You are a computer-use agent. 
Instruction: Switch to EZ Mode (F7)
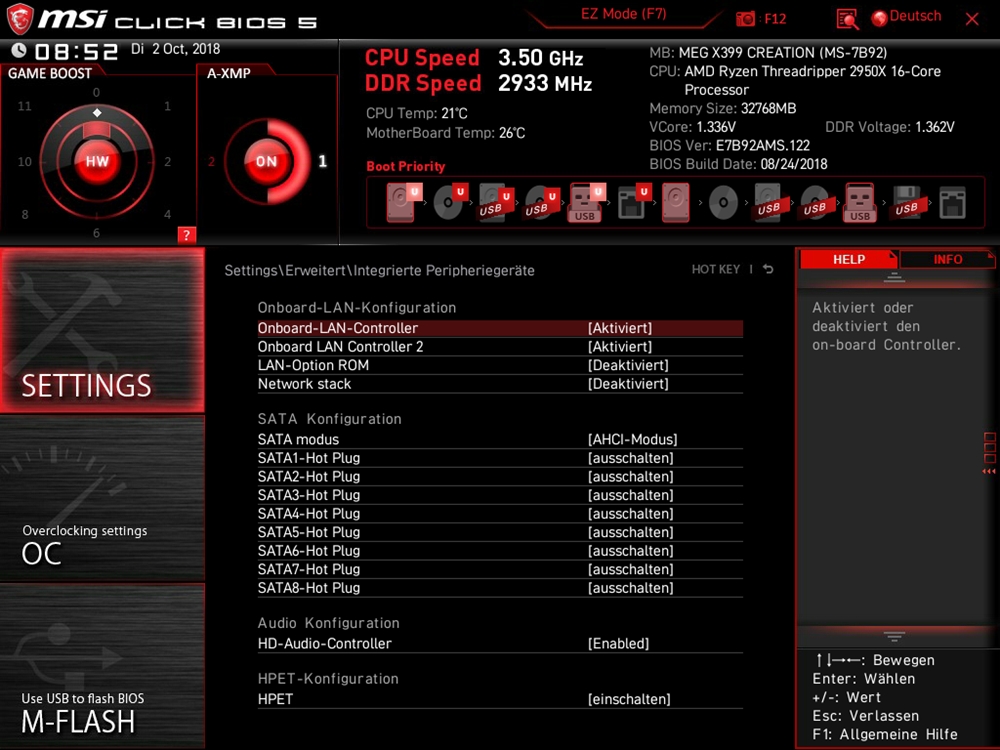pyautogui.click(x=623, y=15)
